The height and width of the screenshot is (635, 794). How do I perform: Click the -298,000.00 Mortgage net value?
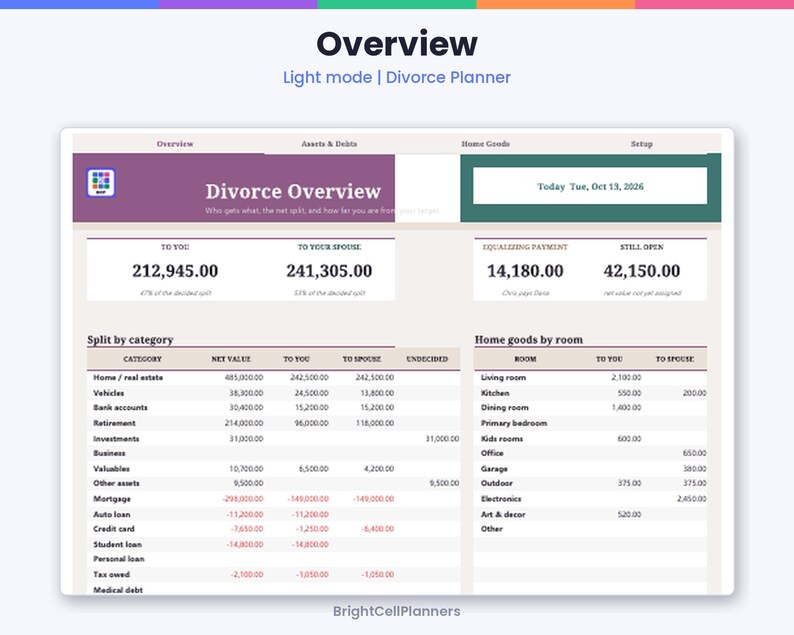(243, 499)
